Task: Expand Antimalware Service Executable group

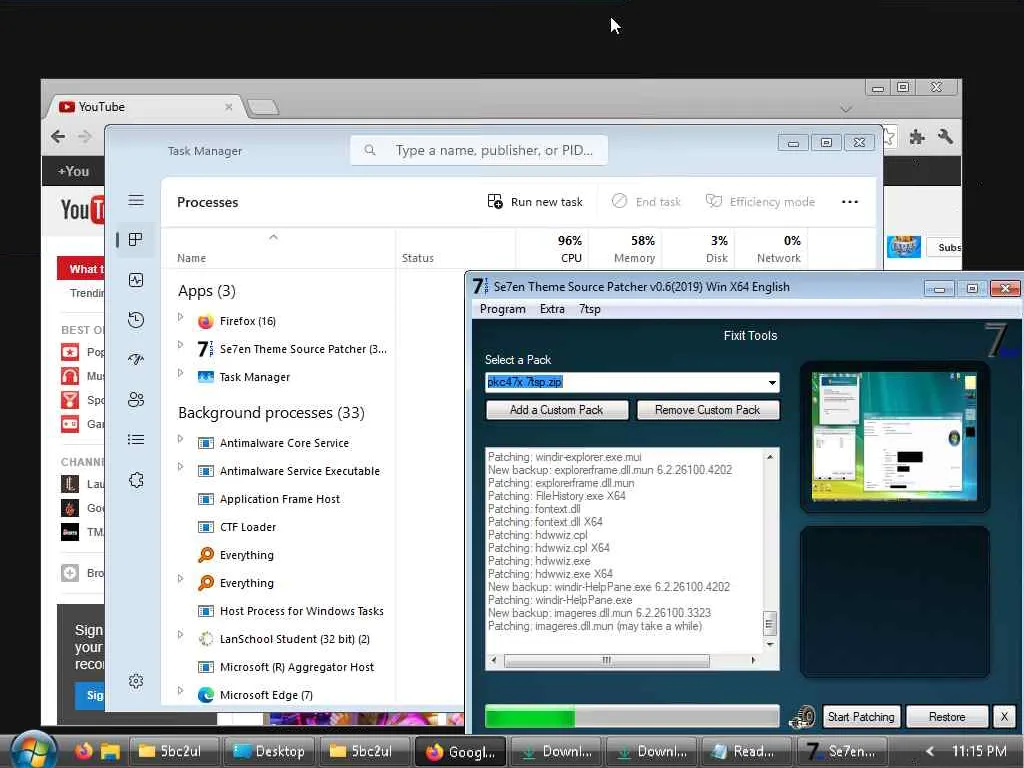Action: coord(181,466)
